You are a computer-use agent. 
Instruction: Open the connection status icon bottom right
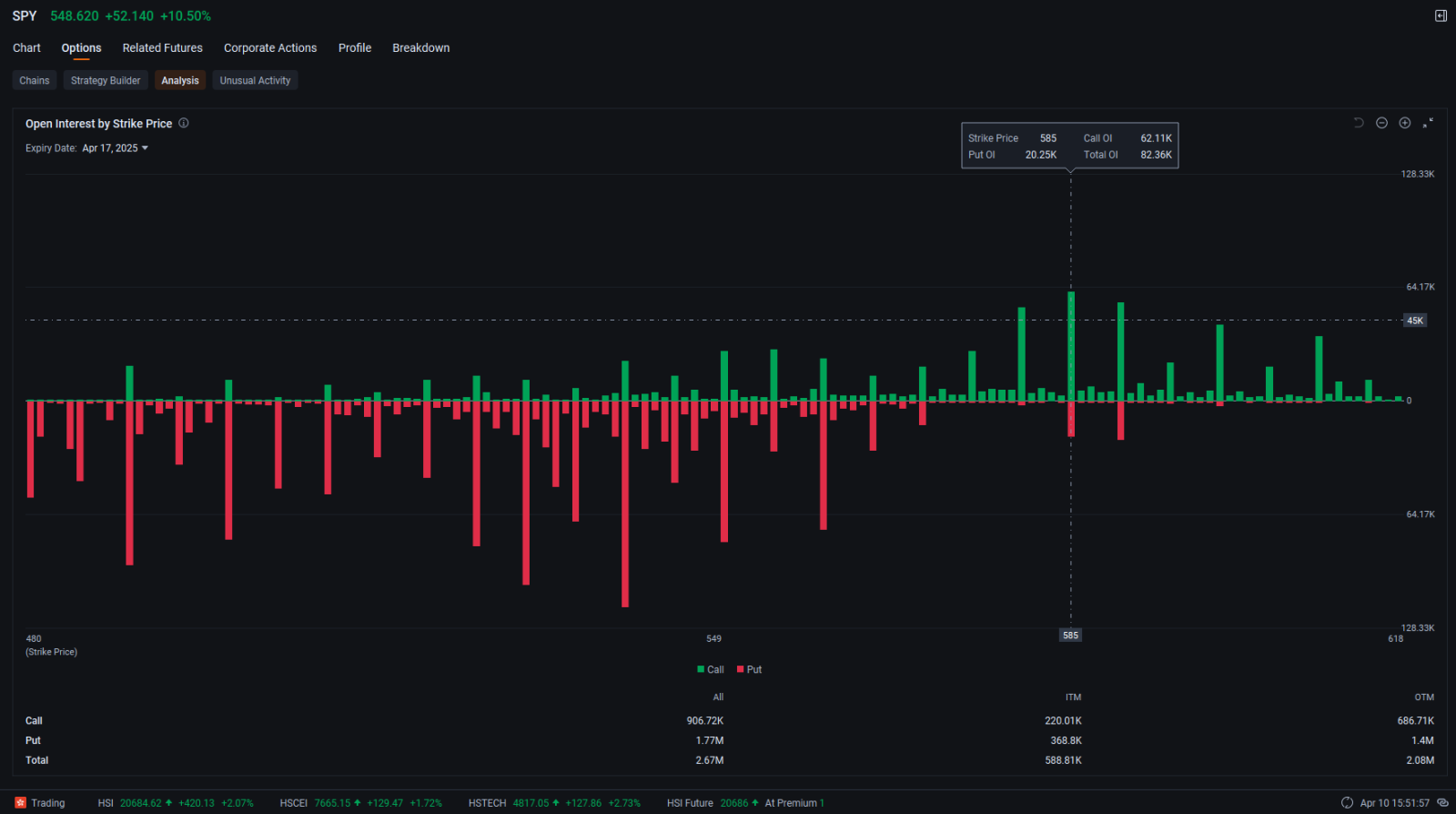point(1442,803)
